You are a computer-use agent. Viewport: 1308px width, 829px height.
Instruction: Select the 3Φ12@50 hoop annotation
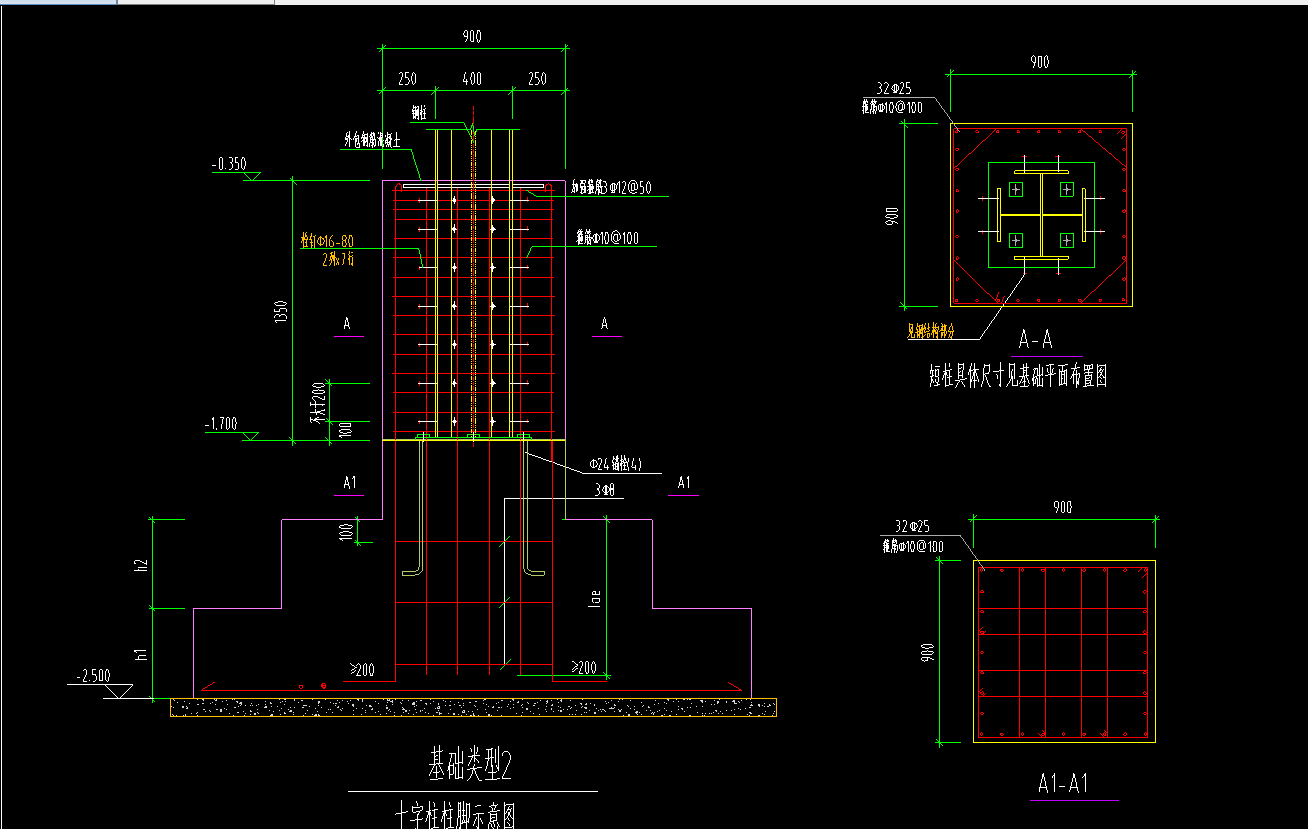611,187
